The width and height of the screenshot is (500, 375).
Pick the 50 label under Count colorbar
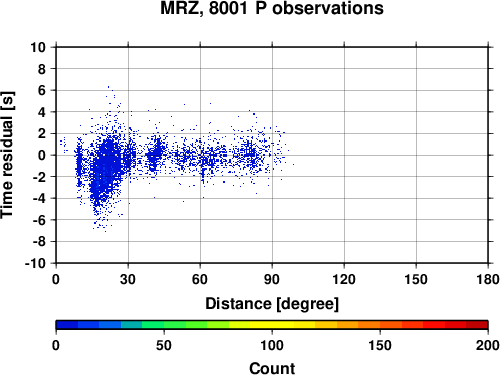[164, 345]
